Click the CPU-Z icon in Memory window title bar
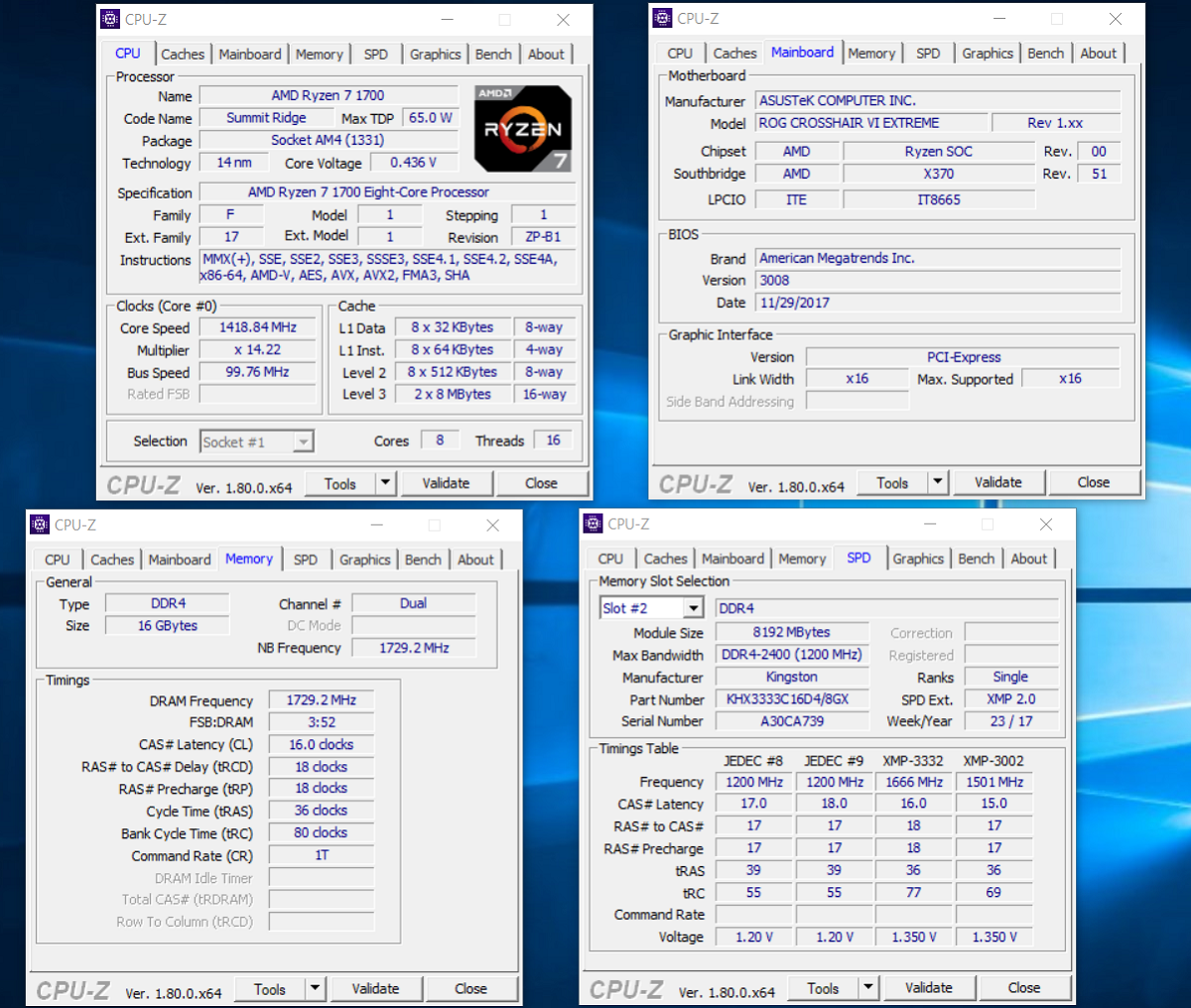Image resolution: width=1191 pixels, height=1008 pixels. pos(40,524)
